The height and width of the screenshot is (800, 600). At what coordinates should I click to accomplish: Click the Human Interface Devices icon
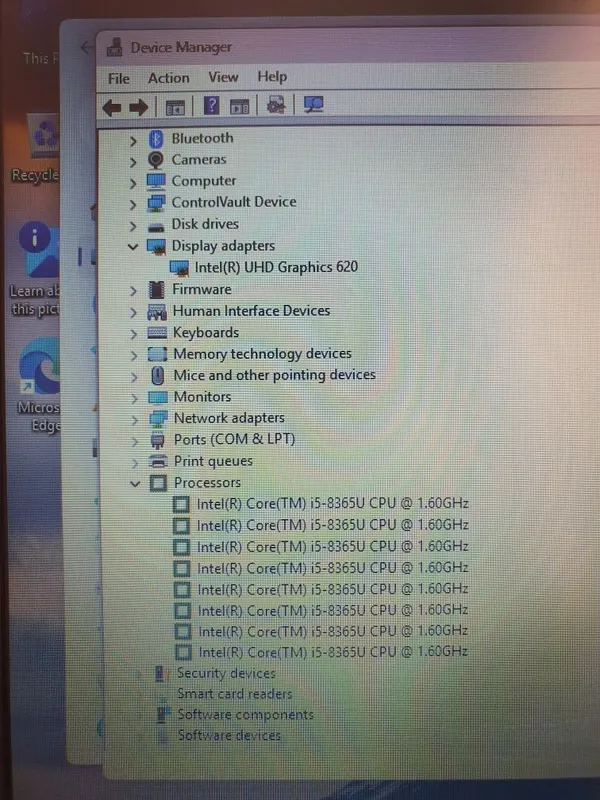[157, 312]
